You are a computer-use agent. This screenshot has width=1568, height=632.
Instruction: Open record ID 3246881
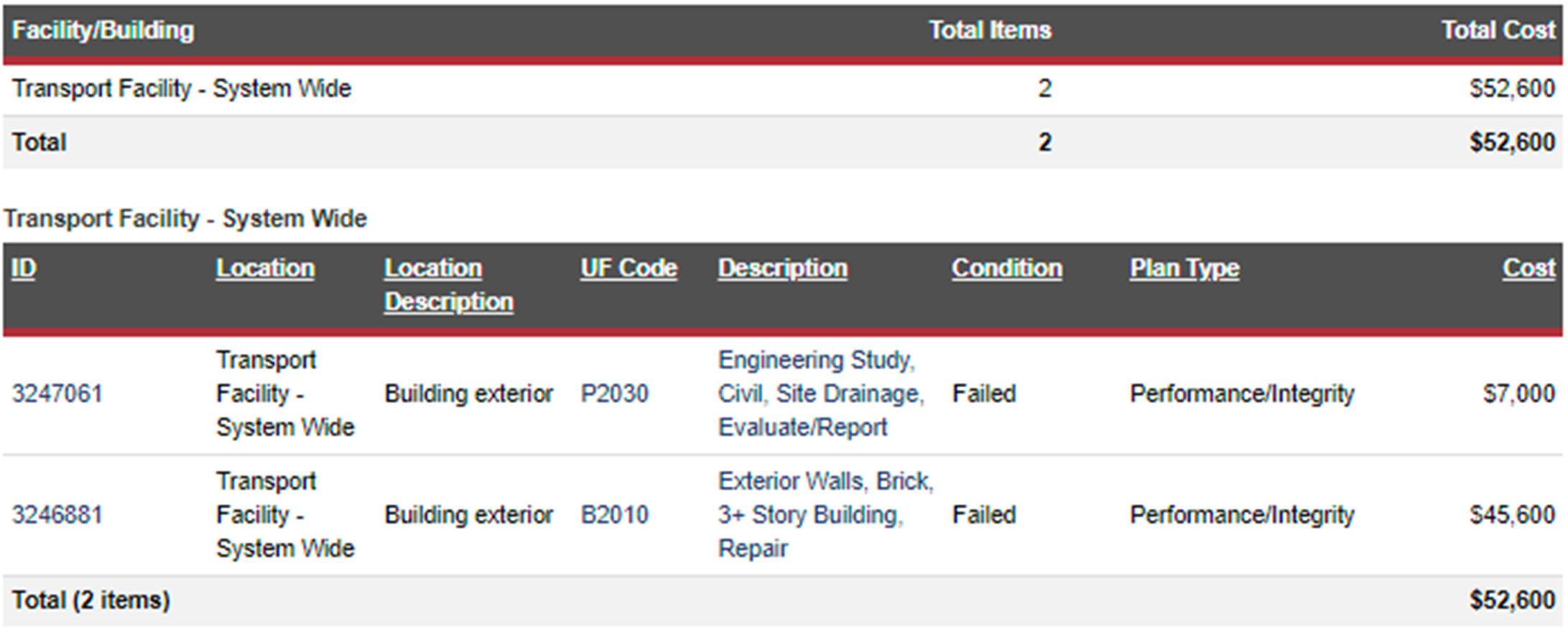[57, 515]
